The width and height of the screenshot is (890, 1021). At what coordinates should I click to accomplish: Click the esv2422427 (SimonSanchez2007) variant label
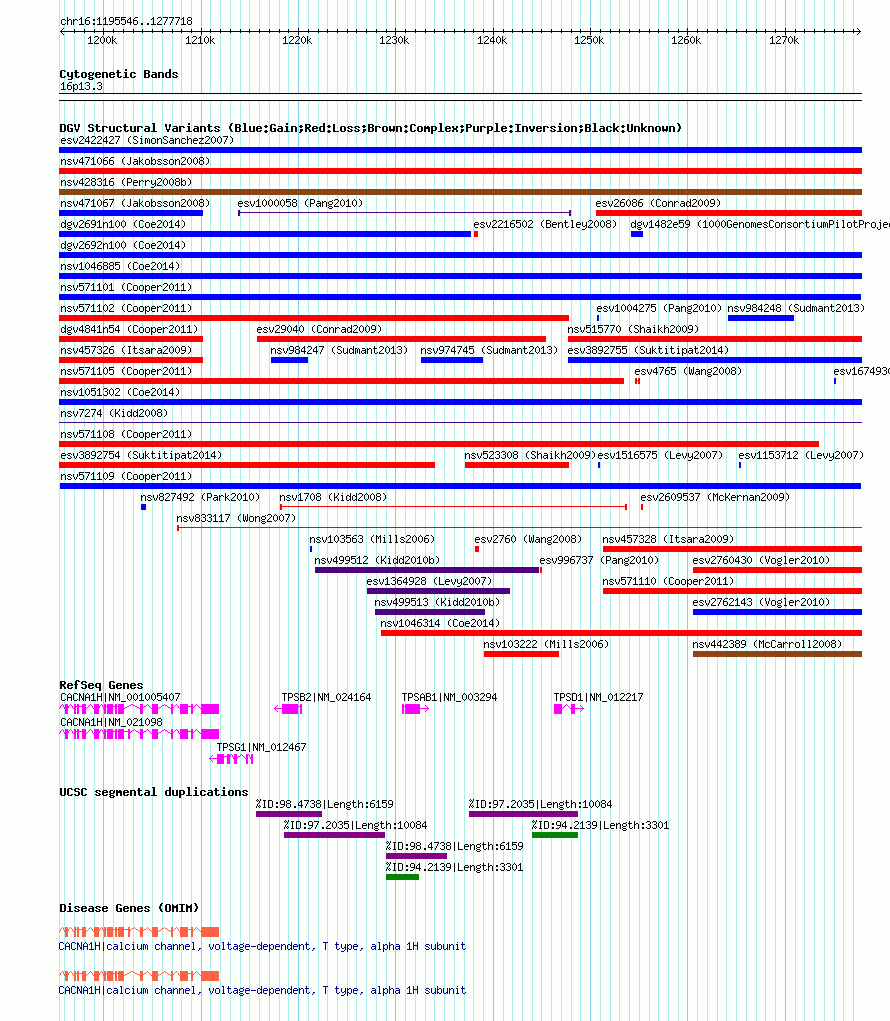[x=147, y=140]
